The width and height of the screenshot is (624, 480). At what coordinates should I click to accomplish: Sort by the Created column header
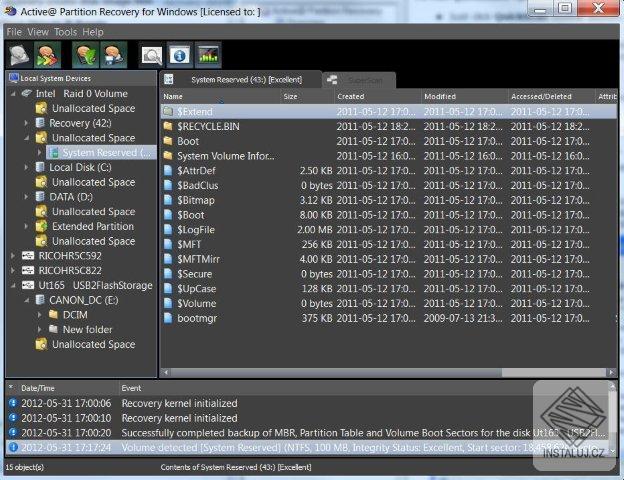click(378, 96)
